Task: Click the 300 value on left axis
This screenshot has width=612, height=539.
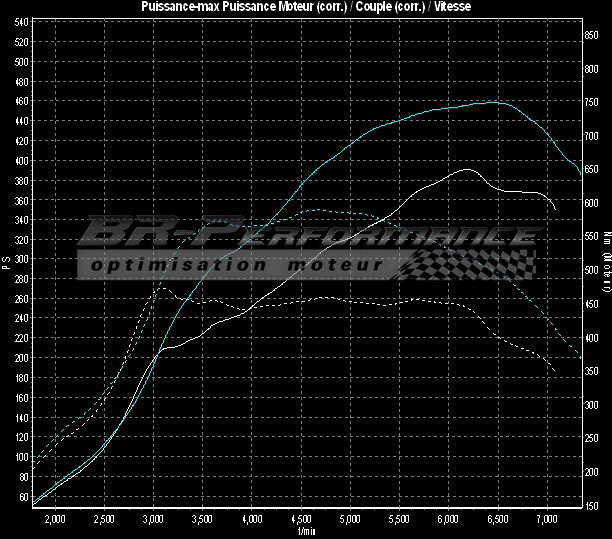Action: coord(22,279)
